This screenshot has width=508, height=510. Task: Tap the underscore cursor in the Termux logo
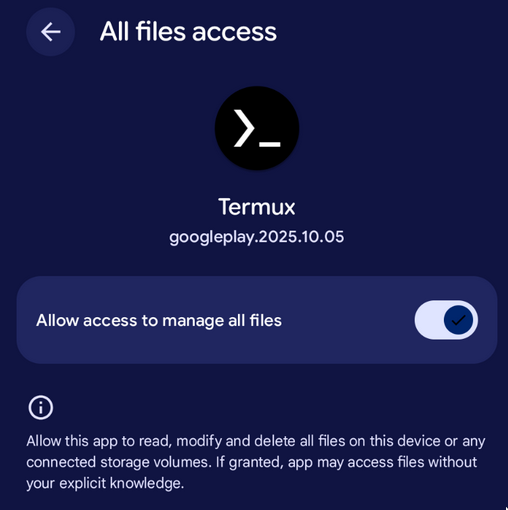[x=270, y=144]
